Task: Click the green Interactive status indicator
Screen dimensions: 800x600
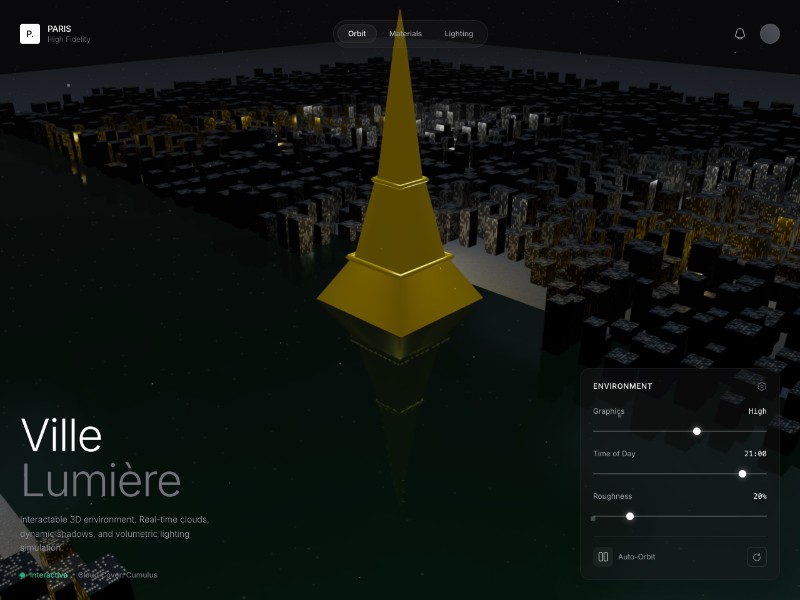Action: (22, 574)
